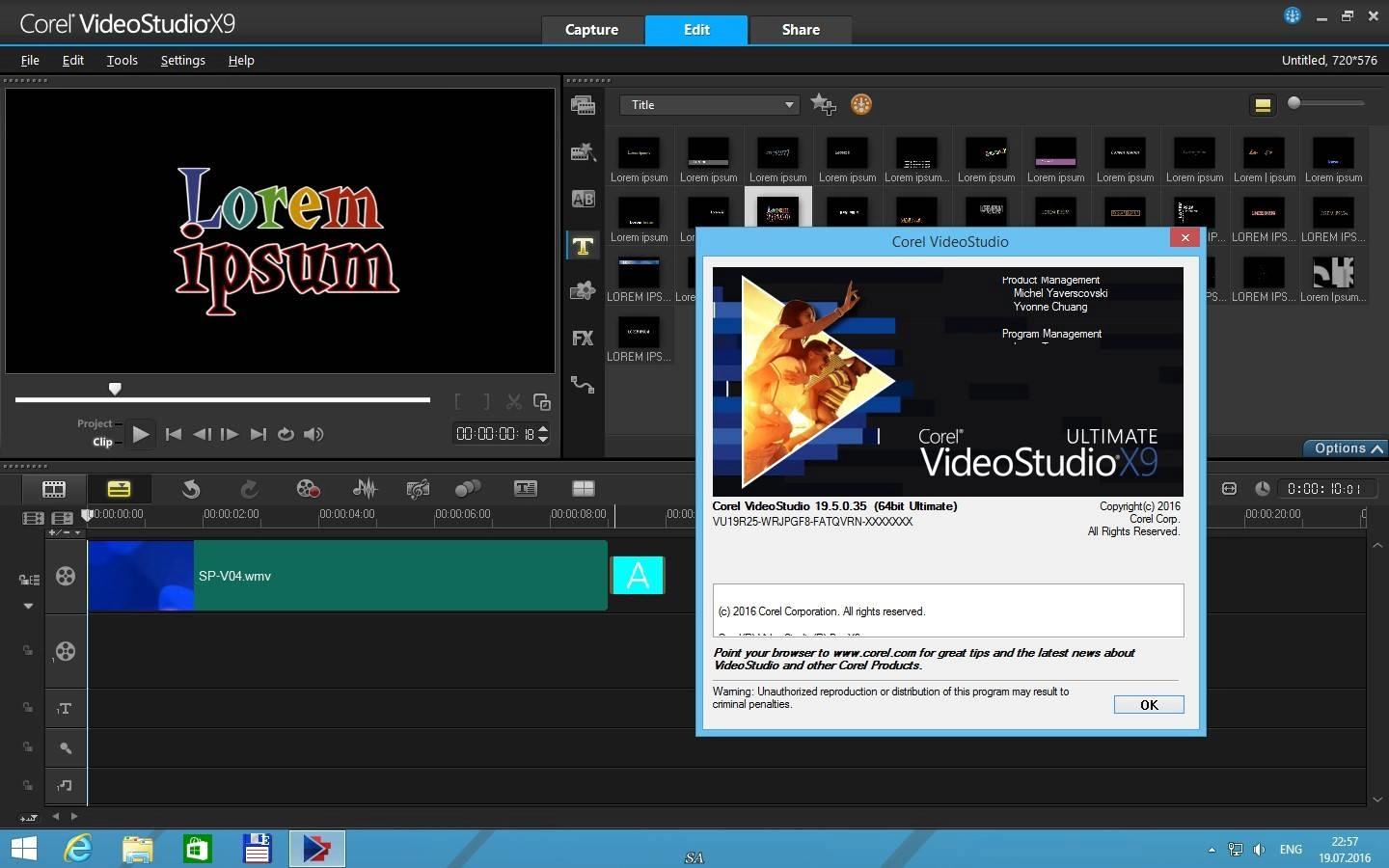This screenshot has width=1389, height=868.
Task: Open the volume speaker control in preview
Action: [x=313, y=434]
